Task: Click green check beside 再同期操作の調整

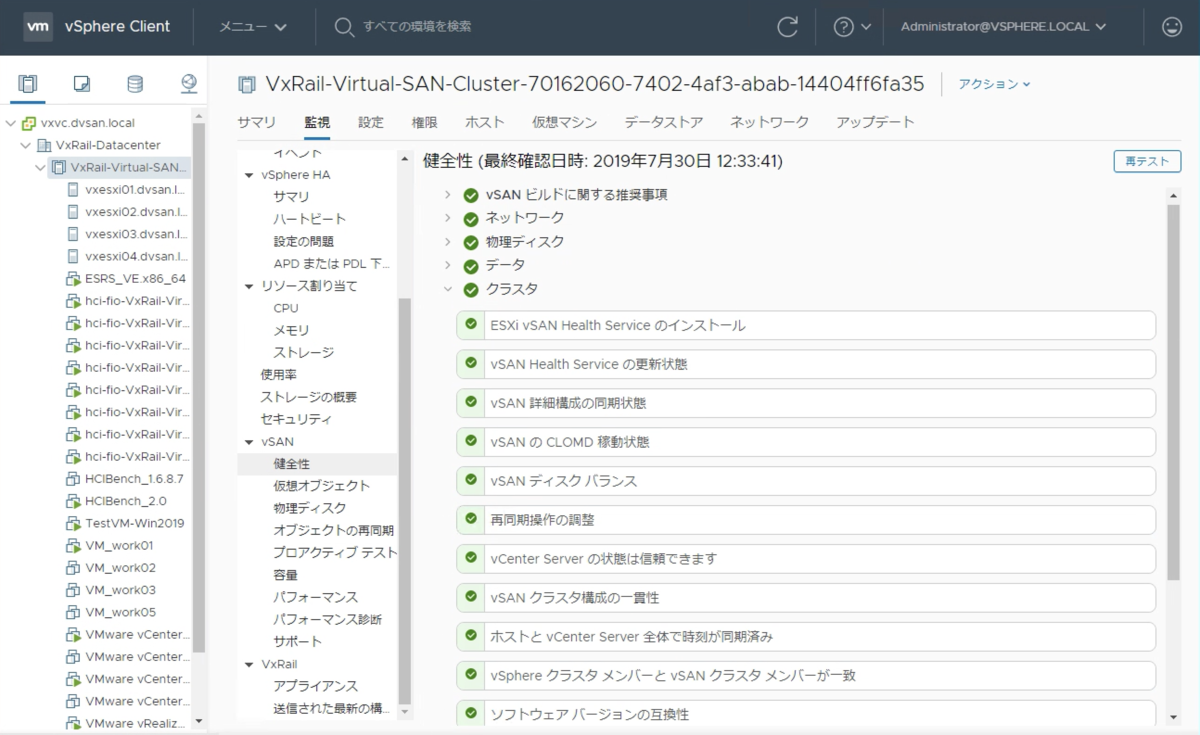Action: [470, 519]
